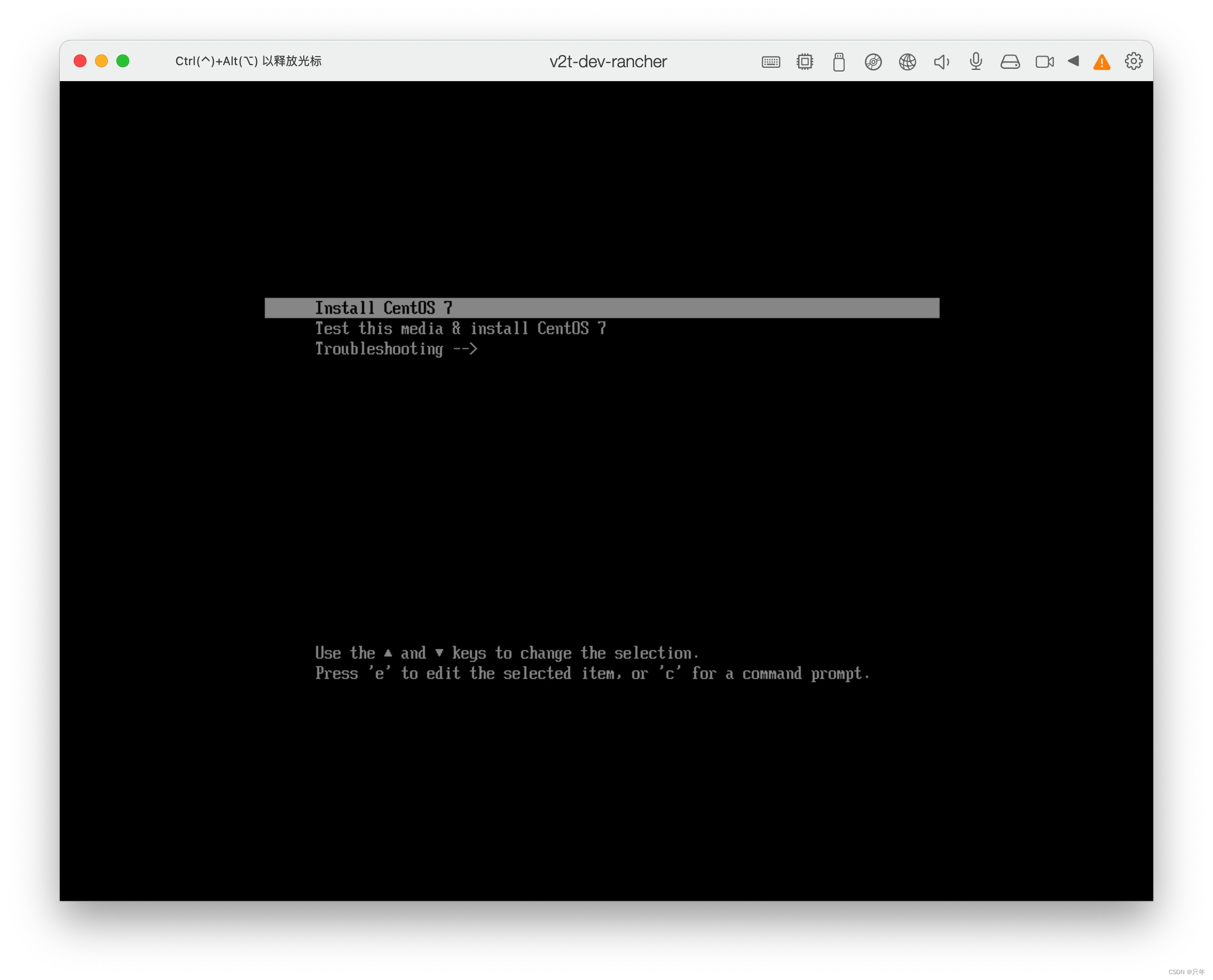Open the hard disk drive icon

1010,61
